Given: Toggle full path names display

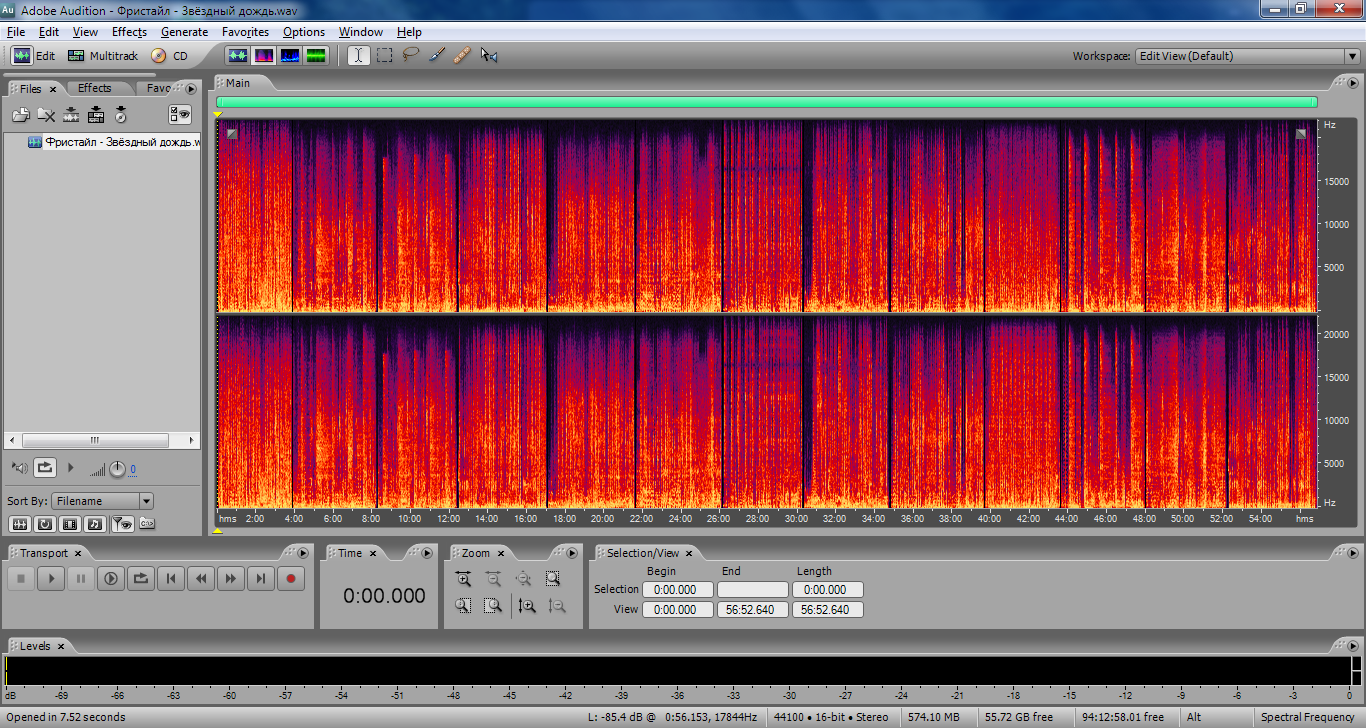Looking at the screenshot, I should pos(146,523).
